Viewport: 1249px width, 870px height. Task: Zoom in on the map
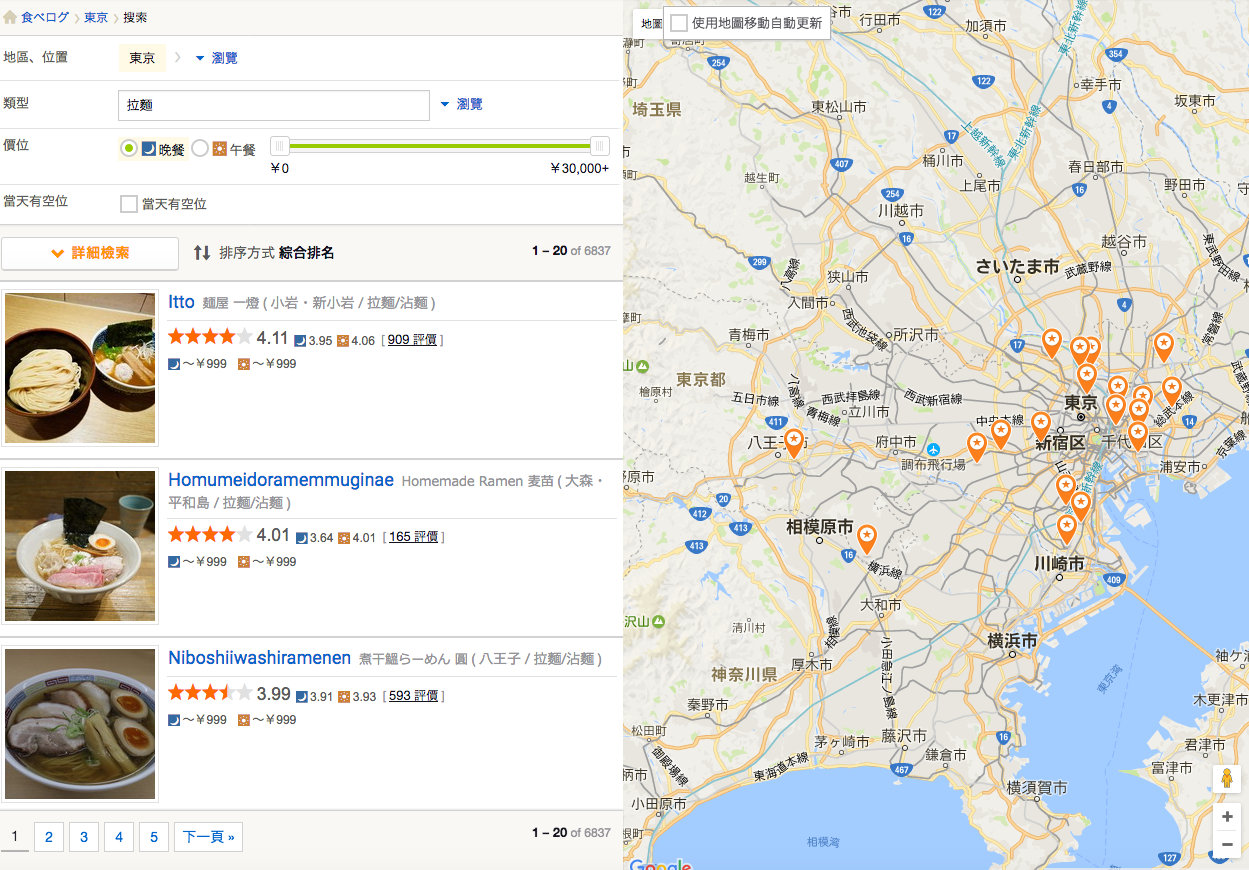[x=1227, y=817]
